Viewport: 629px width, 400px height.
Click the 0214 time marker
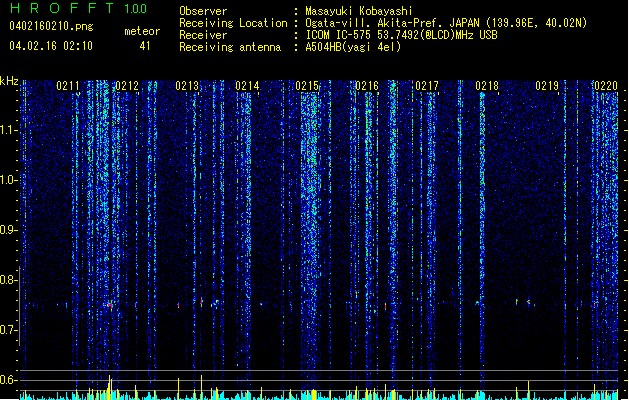click(247, 86)
